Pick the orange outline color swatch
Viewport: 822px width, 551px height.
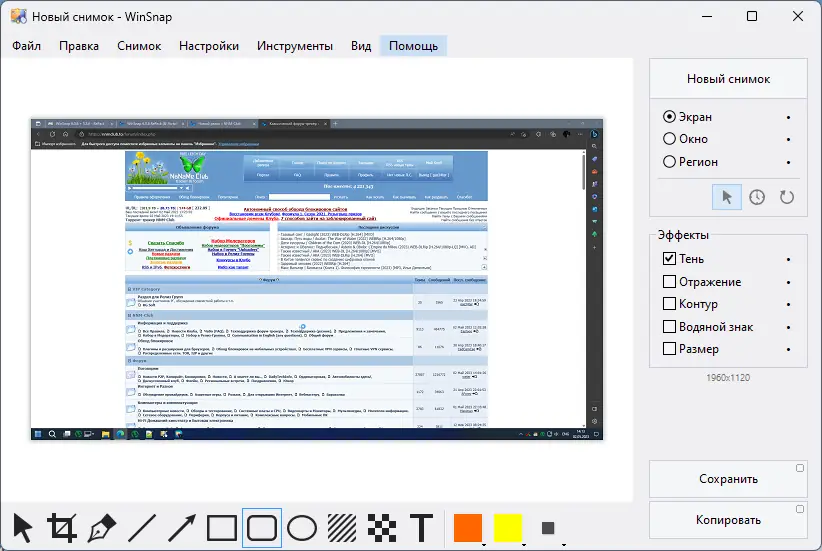click(468, 528)
